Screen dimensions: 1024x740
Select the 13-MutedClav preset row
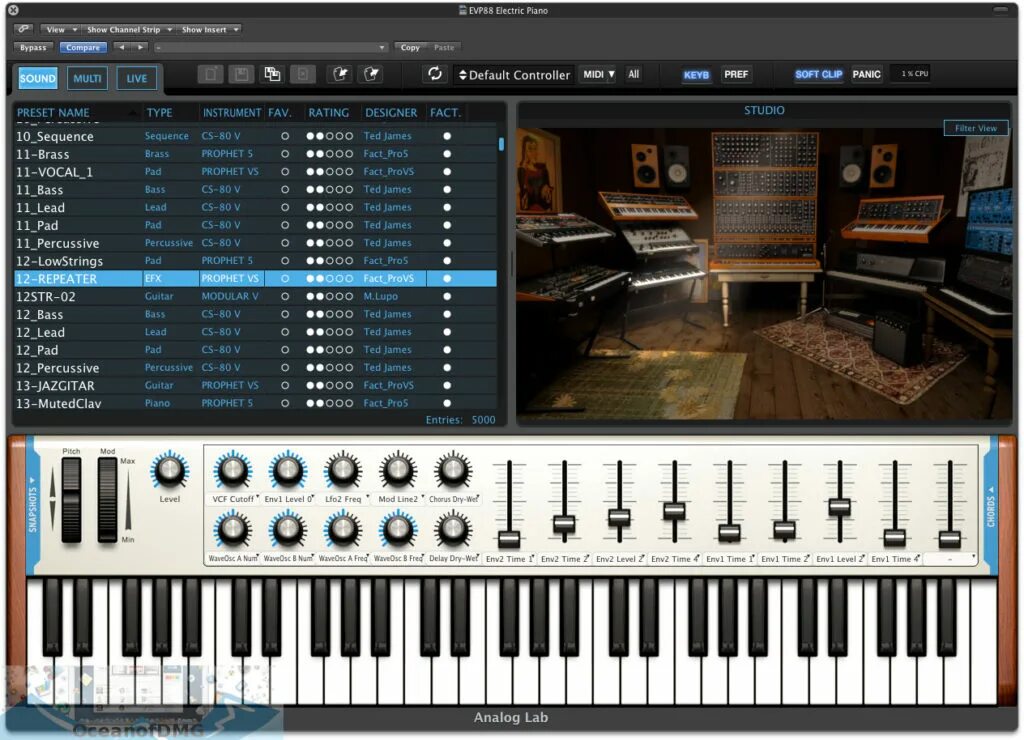255,404
